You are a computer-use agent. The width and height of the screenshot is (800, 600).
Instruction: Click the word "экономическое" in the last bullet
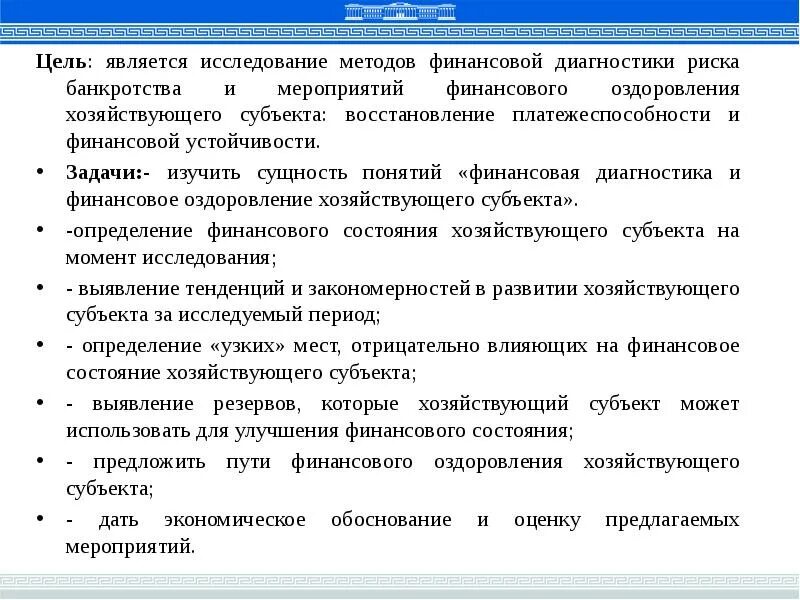[235, 520]
